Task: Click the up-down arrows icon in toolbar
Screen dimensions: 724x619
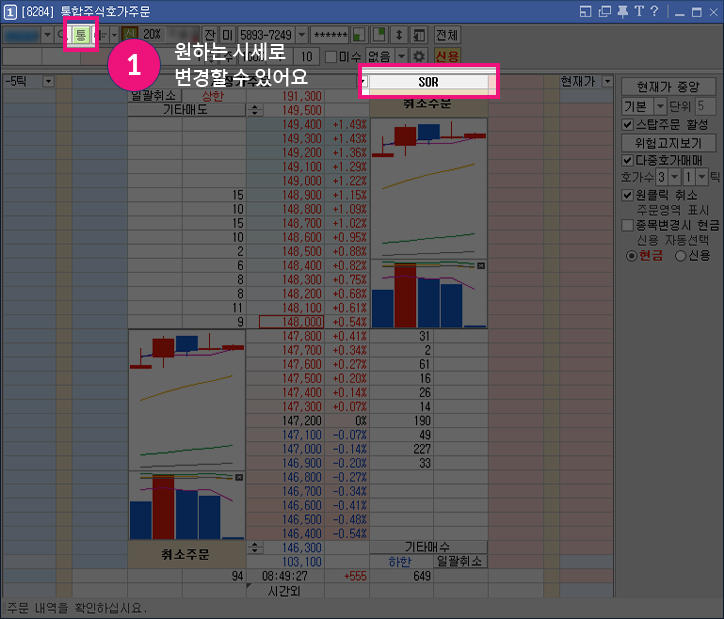Action: coord(399,35)
